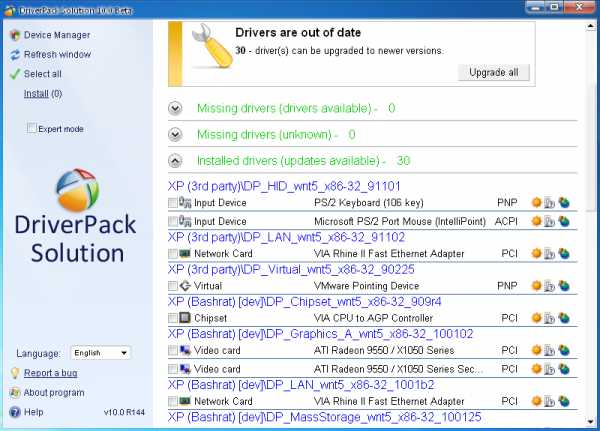This screenshot has width=600, height=431.
Task: Click the Virtual device type icon in VMware row
Action: (x=185, y=286)
